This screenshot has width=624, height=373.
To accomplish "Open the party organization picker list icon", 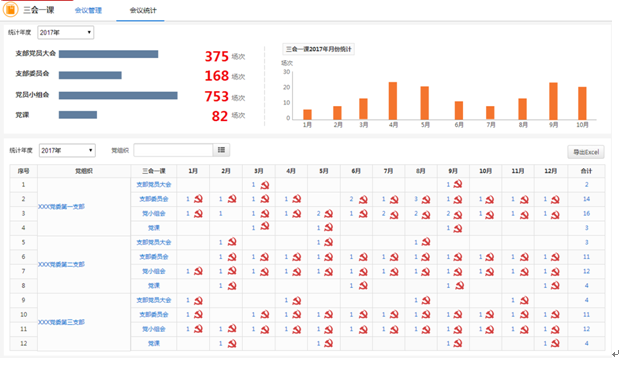I will (221, 150).
